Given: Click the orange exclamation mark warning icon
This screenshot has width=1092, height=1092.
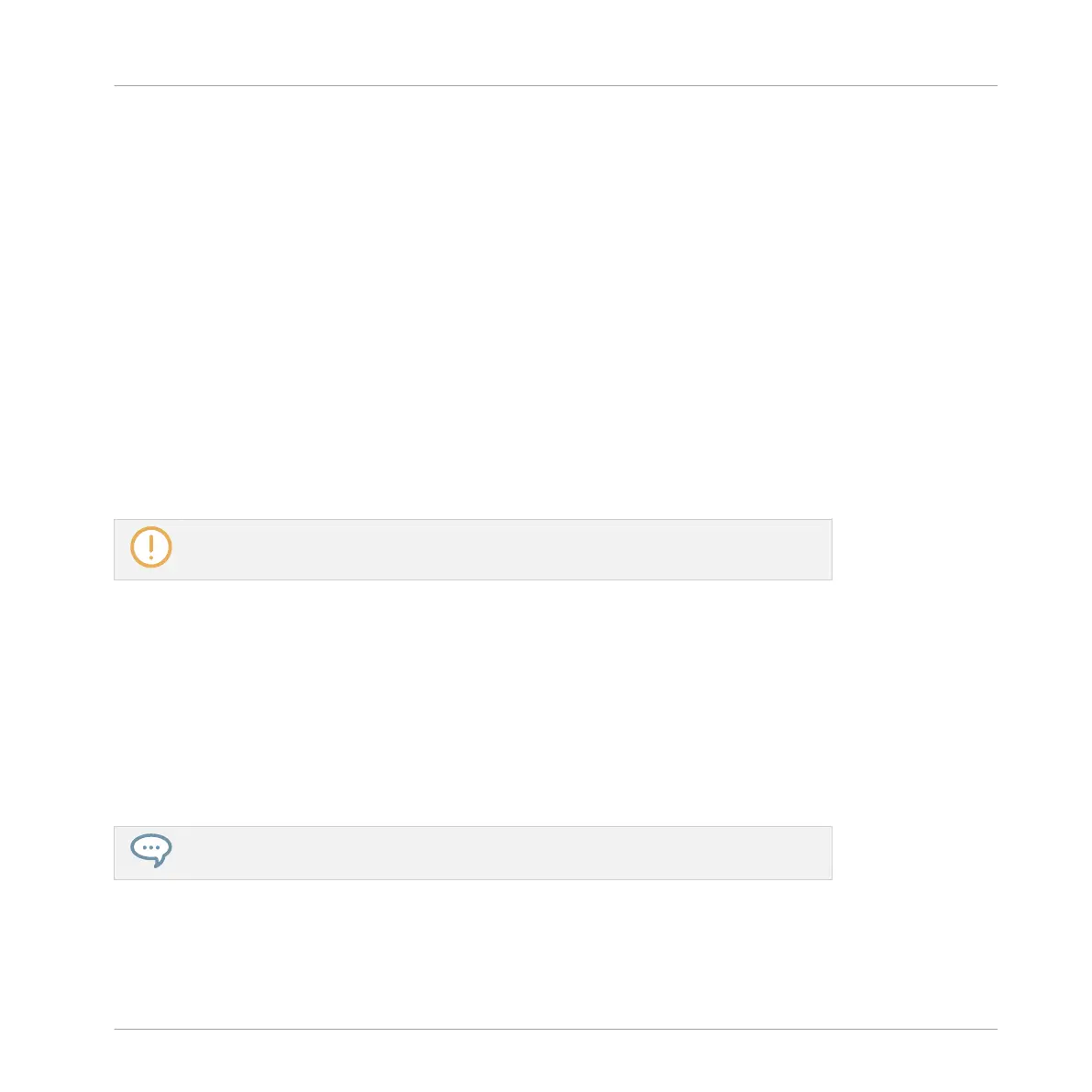Looking at the screenshot, I should pyautogui.click(x=151, y=546).
